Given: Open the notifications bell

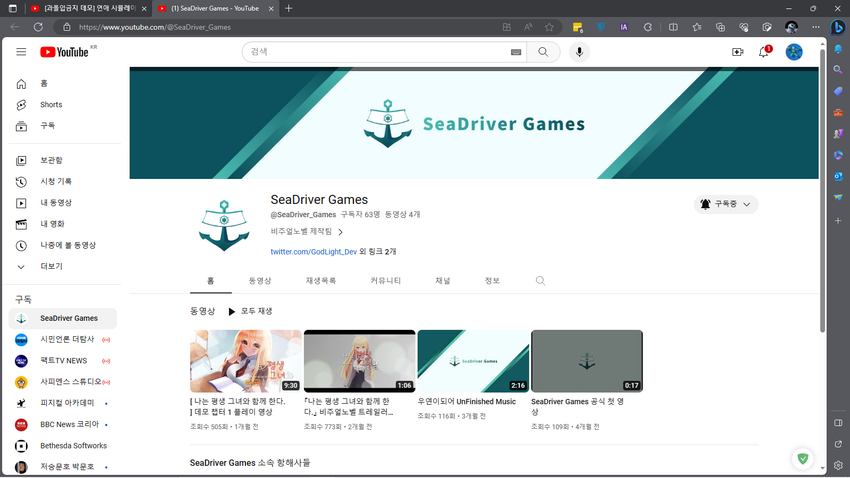Looking at the screenshot, I should [764, 52].
